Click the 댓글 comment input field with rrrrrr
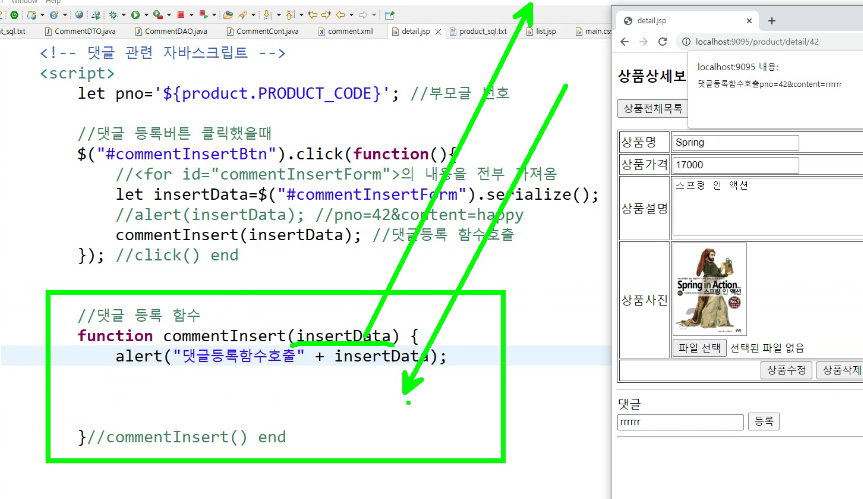863x499 pixels. (680, 422)
